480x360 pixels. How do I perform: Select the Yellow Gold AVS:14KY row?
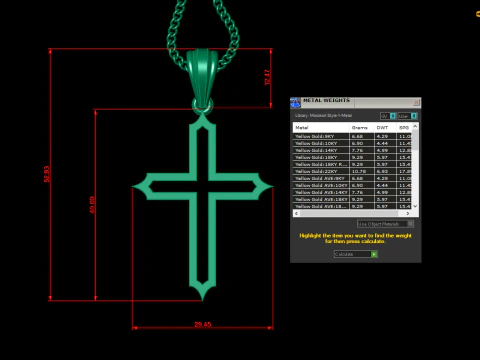point(352,192)
